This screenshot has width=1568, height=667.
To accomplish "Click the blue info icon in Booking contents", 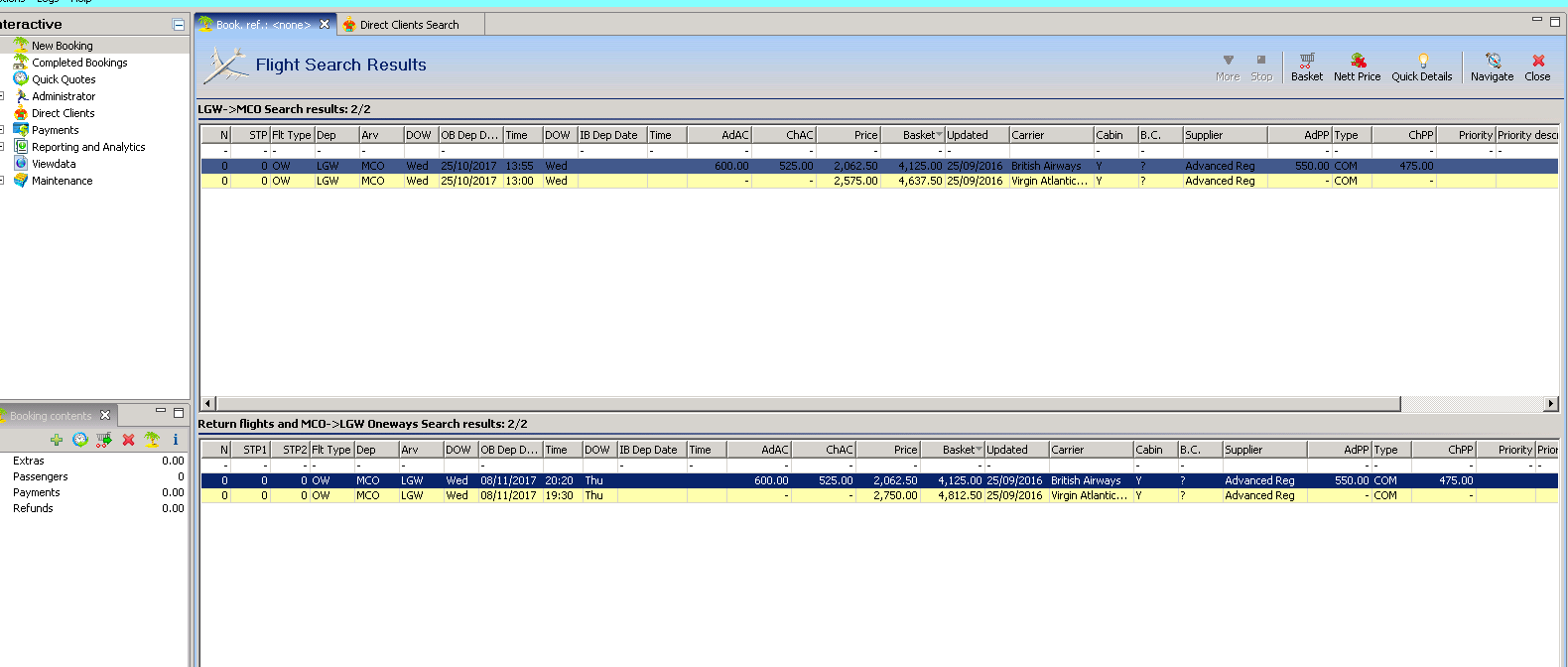I will pos(176,440).
